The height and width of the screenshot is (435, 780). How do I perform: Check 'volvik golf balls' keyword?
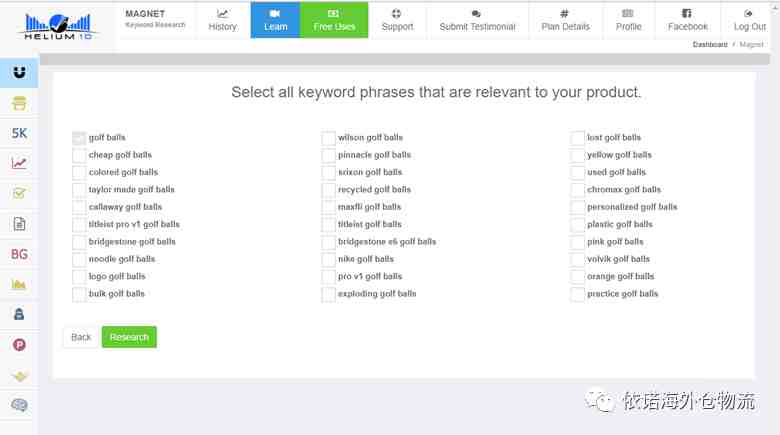[578, 260]
